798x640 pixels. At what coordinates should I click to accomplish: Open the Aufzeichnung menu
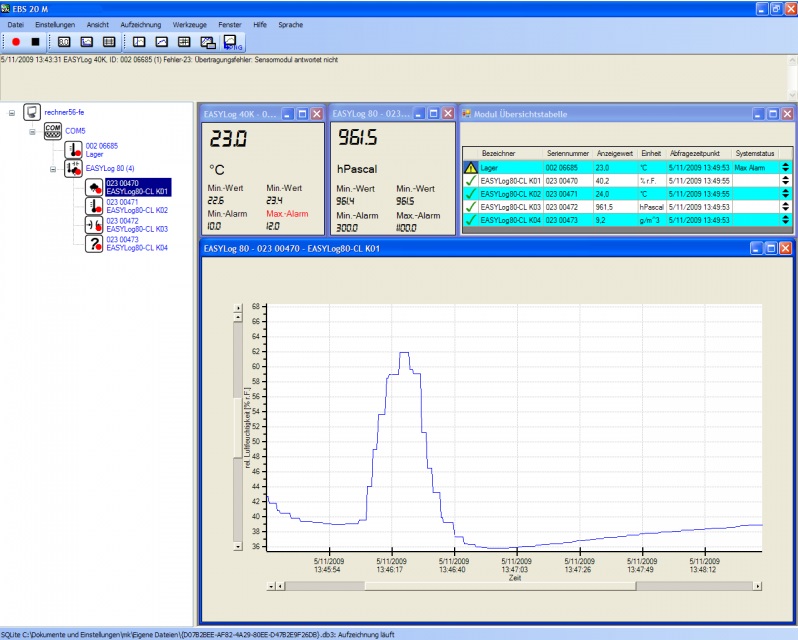[x=140, y=24]
